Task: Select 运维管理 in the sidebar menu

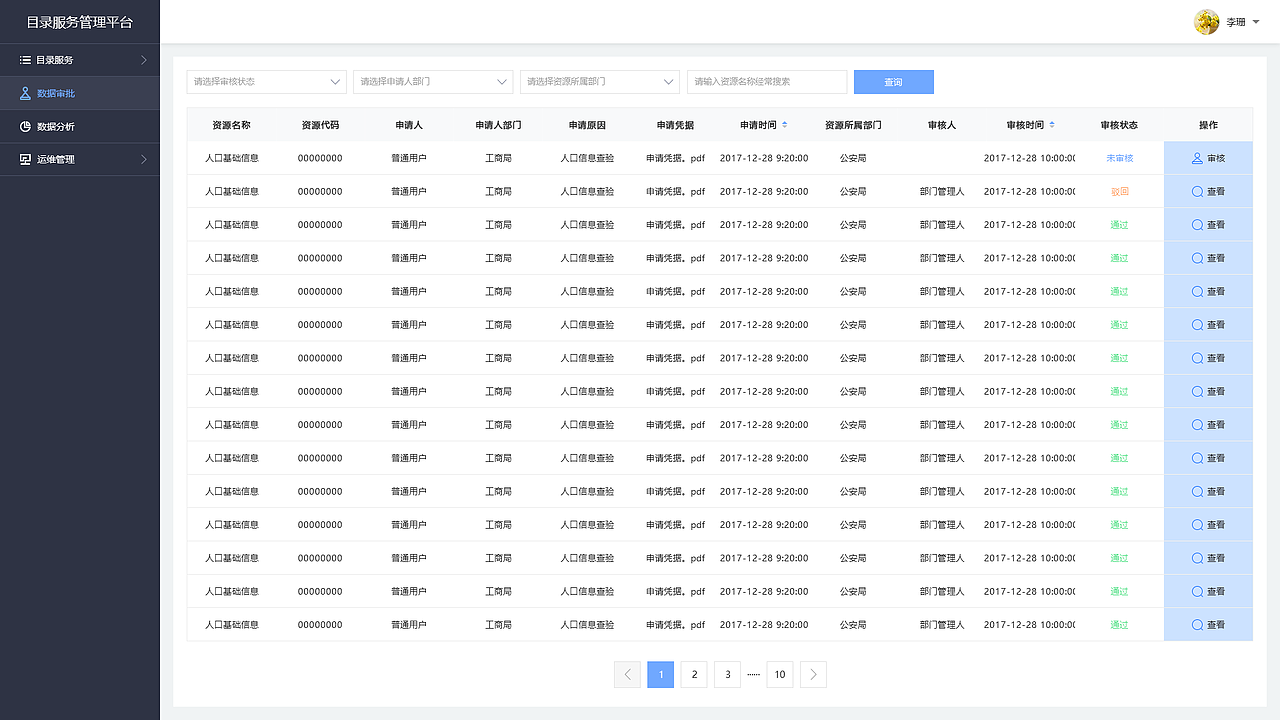Action: tap(80, 159)
